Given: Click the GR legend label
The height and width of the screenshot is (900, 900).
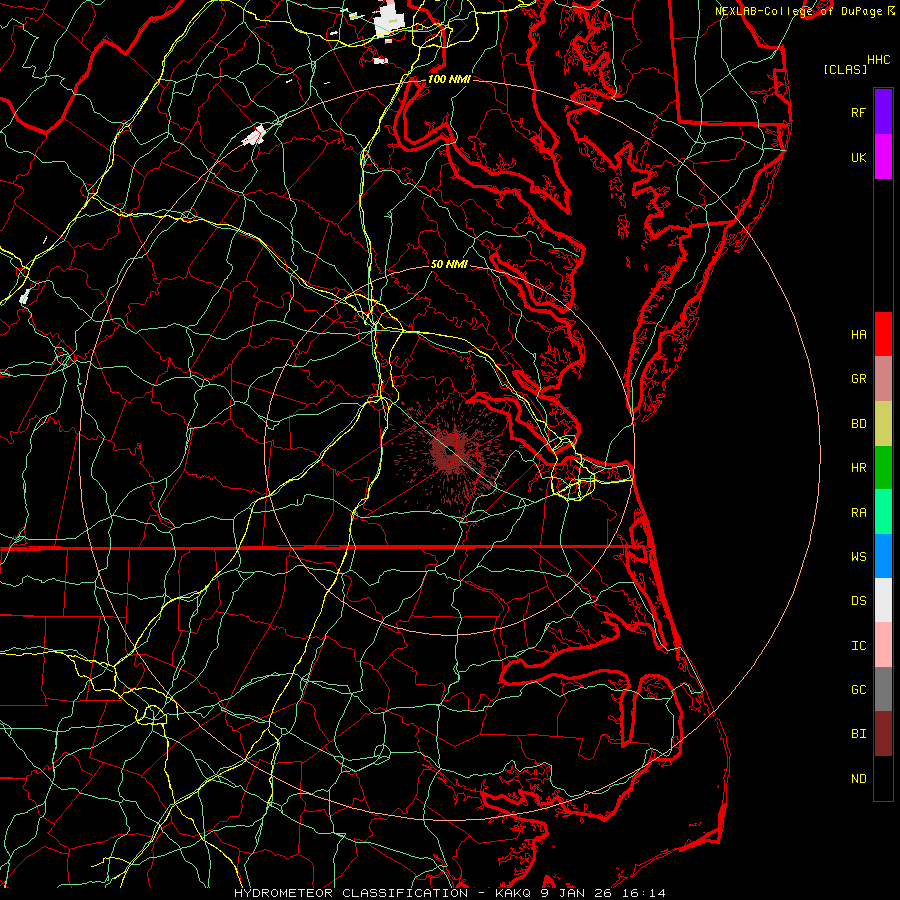Looking at the screenshot, I should click(x=858, y=379).
